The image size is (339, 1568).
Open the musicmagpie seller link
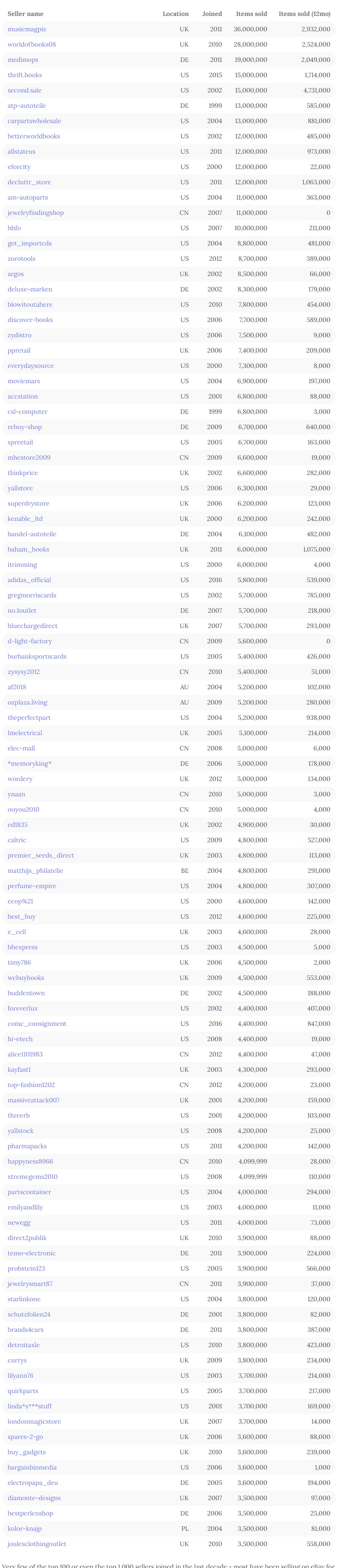tap(27, 29)
